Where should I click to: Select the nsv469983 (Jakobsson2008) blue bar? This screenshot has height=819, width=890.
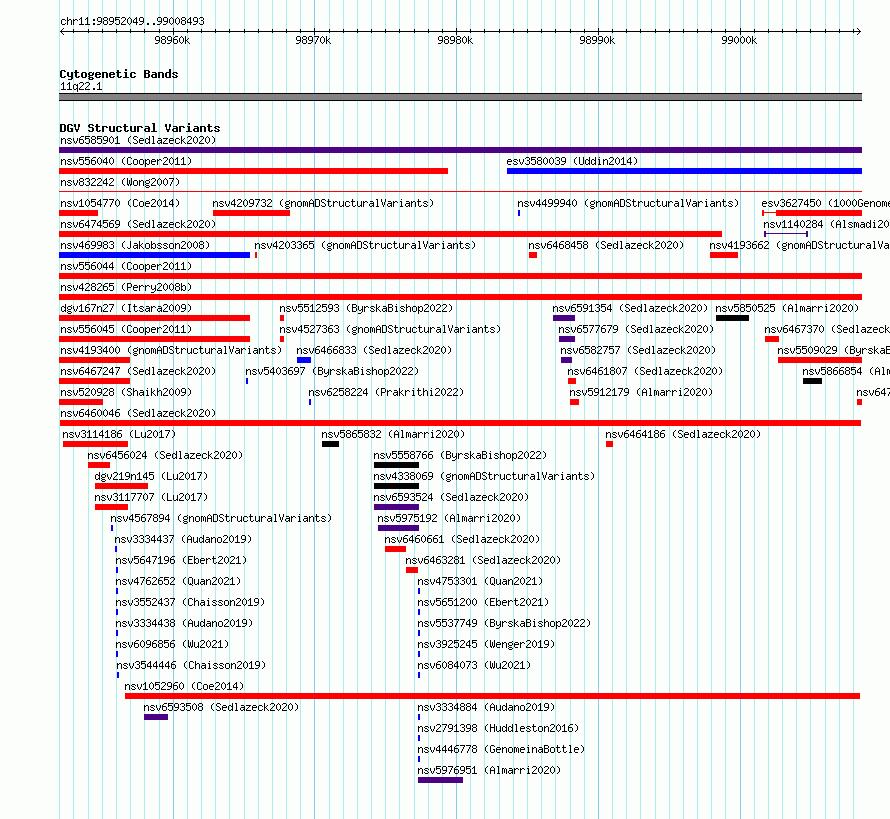[x=154, y=255]
